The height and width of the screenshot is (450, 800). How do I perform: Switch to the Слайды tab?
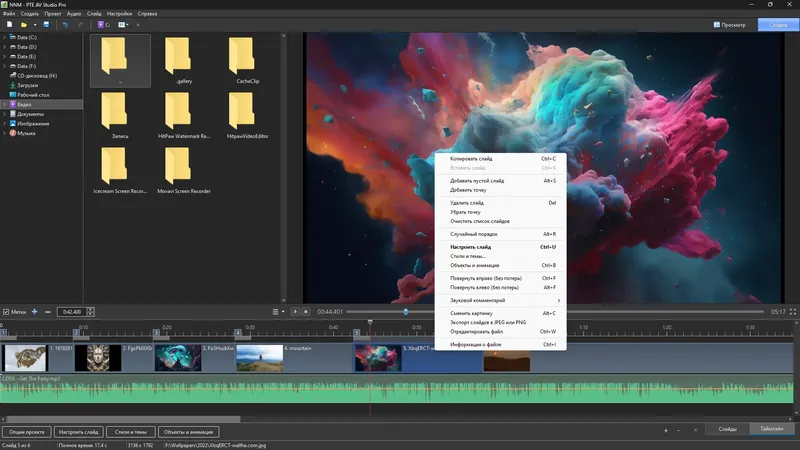pos(727,429)
